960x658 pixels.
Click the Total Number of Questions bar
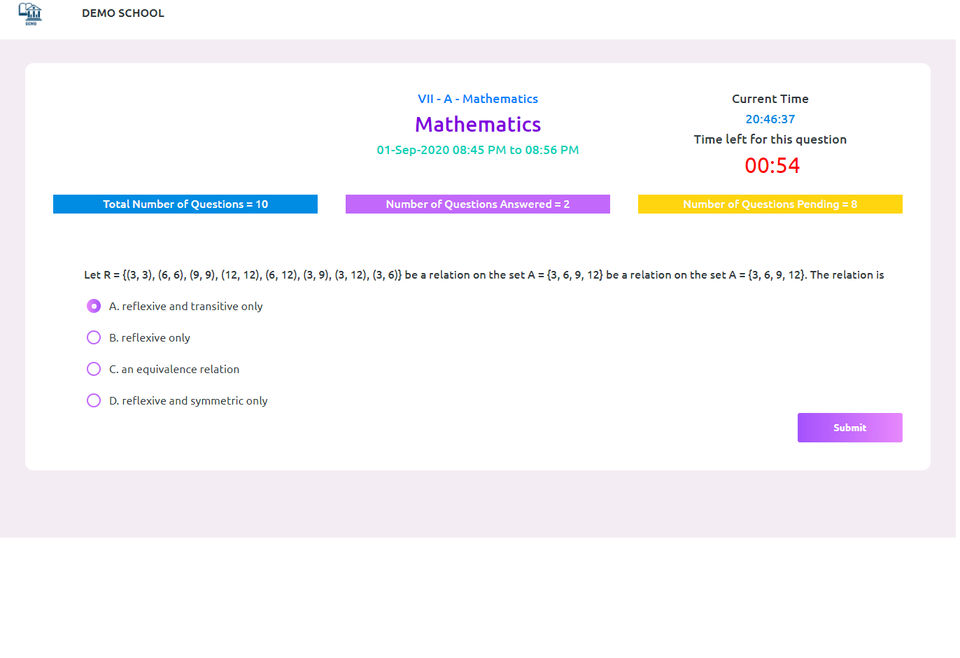tap(185, 204)
